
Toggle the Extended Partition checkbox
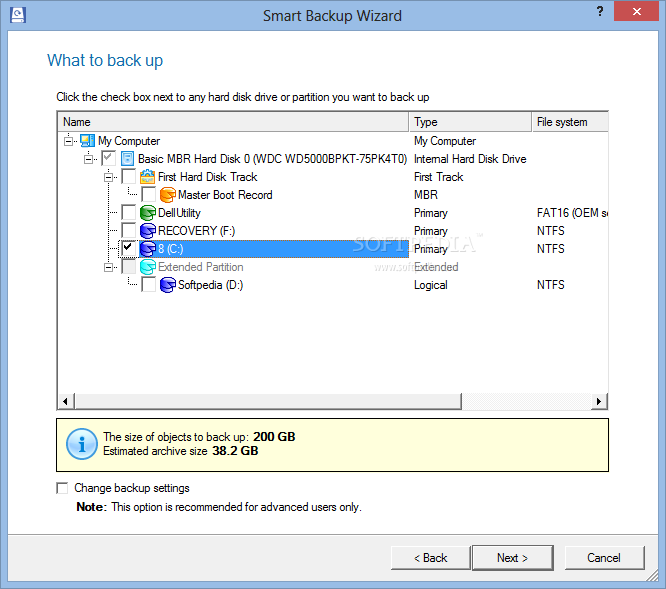coord(128,267)
